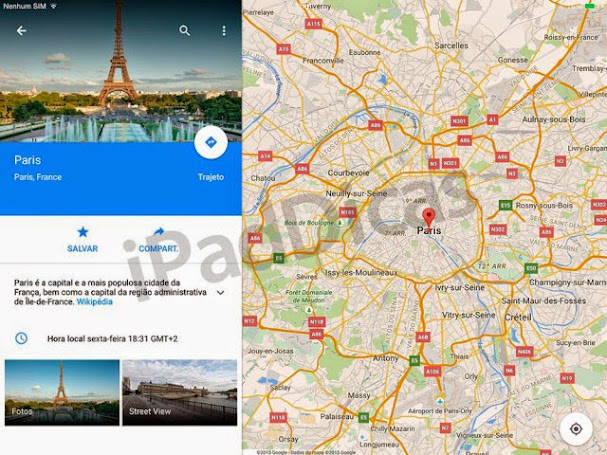The image size is (607, 455).
Task: Tap the Paris title in blue header
Action: coord(27,160)
